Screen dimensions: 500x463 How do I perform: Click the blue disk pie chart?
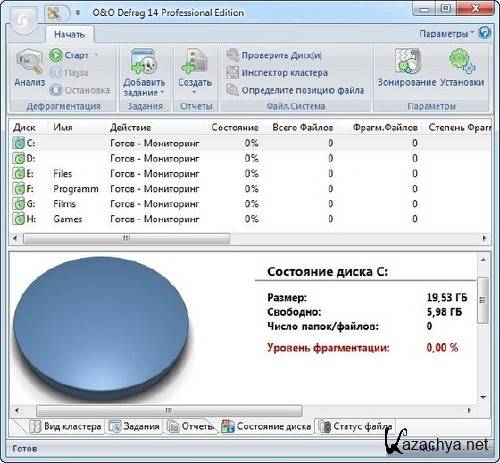pyautogui.click(x=101, y=328)
